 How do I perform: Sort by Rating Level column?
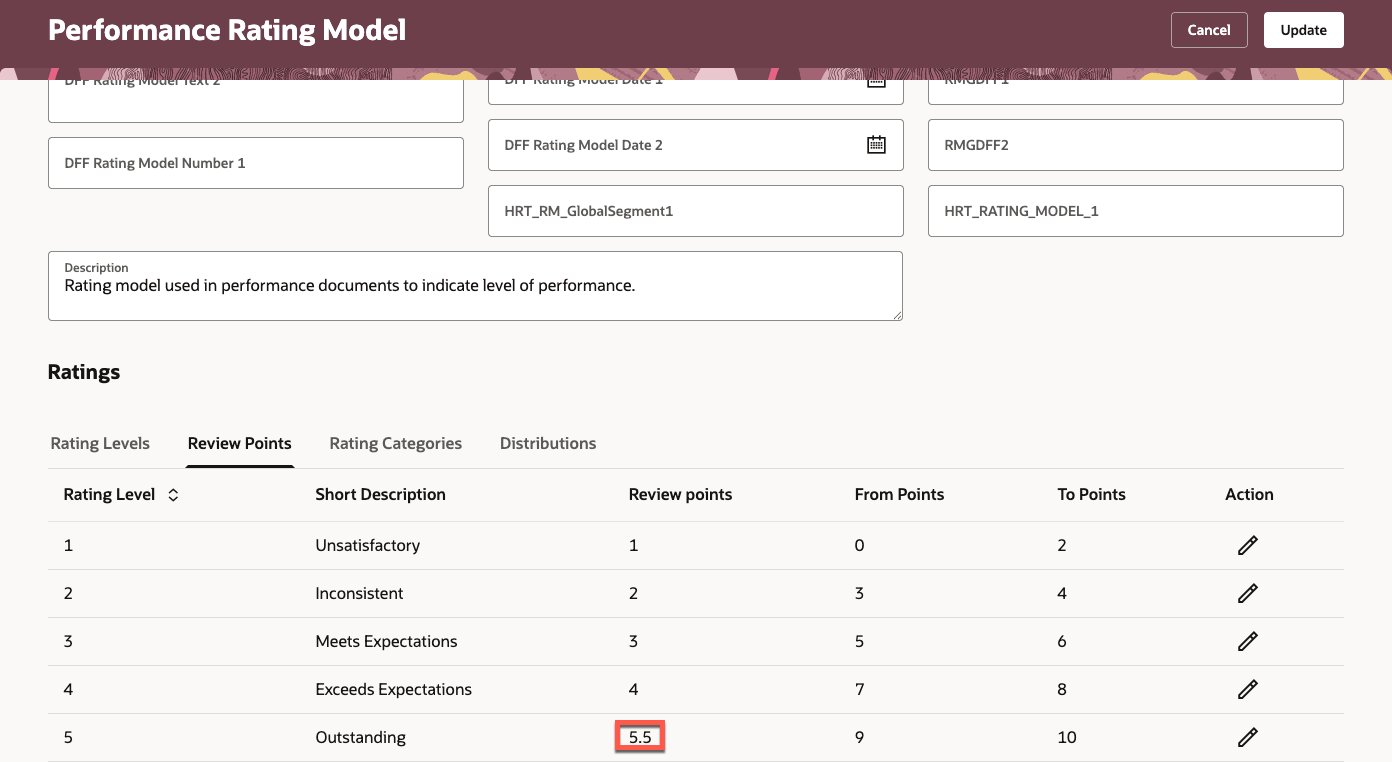(x=173, y=495)
